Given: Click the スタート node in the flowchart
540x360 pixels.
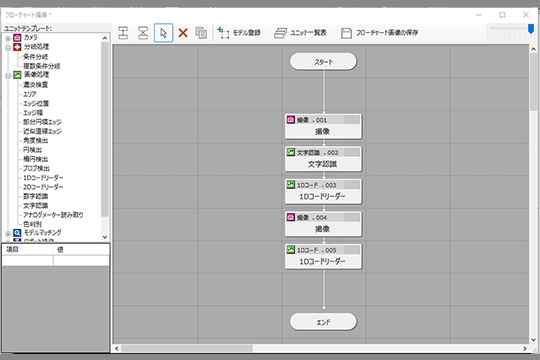Looking at the screenshot, I should 323,62.
